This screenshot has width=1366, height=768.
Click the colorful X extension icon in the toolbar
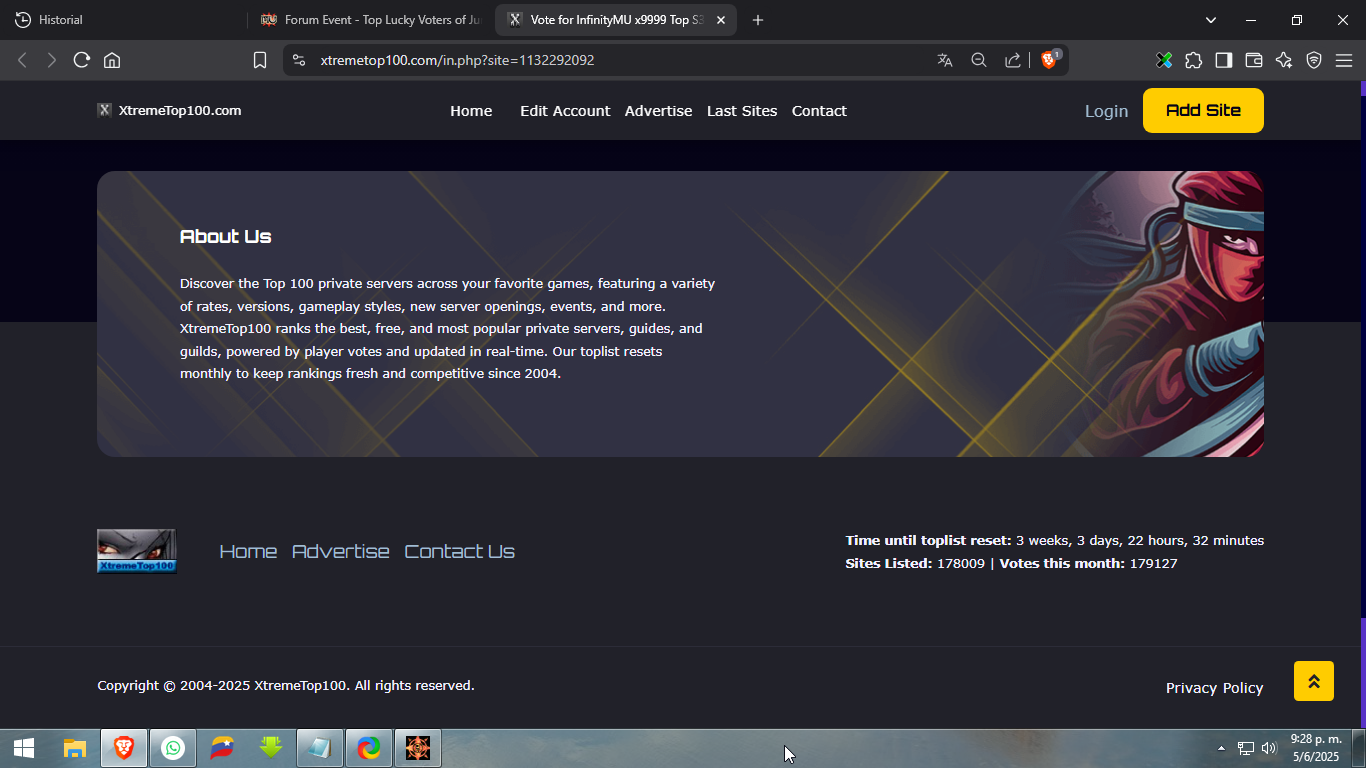pyautogui.click(x=1164, y=60)
